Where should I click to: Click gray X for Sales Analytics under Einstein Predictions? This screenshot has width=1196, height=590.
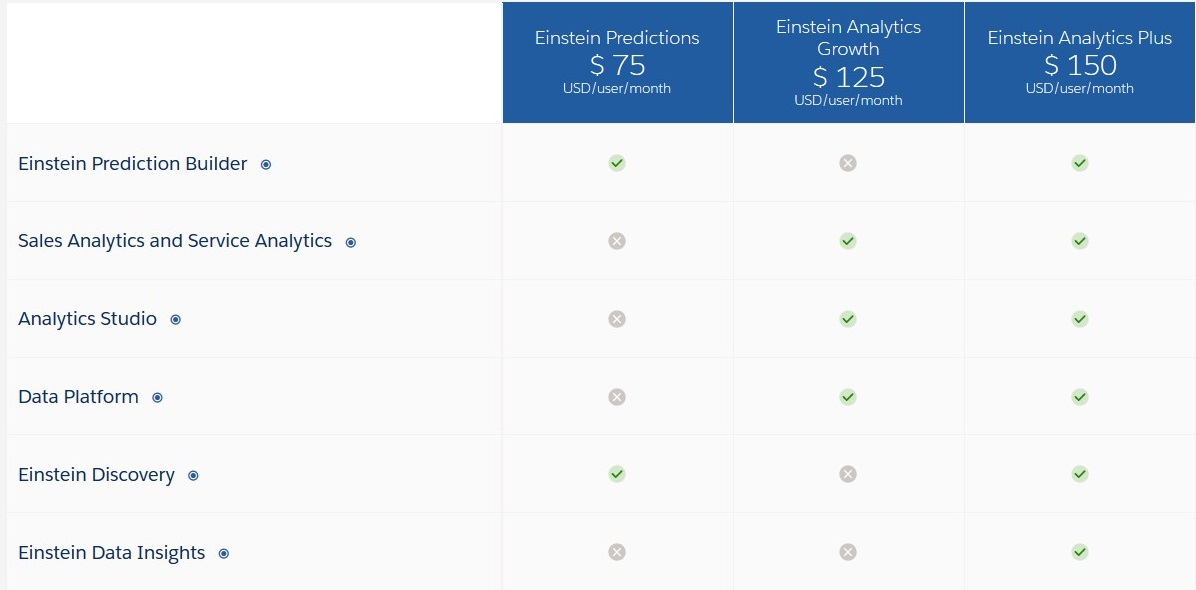pyautogui.click(x=617, y=241)
